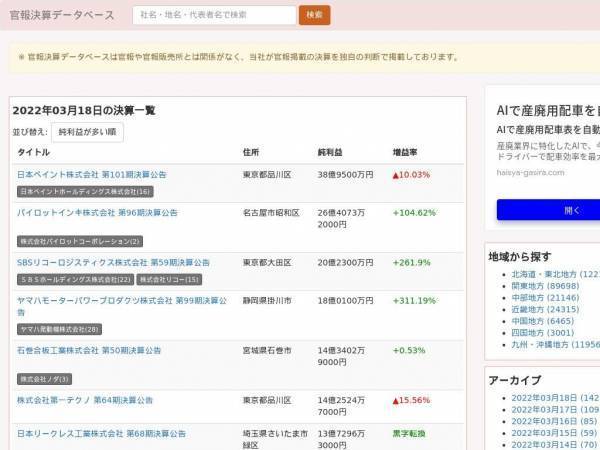Viewport: 600px width, 450px height.
Task: Select the 株式会社ノダ(3) tag
Action: pyautogui.click(x=44, y=379)
